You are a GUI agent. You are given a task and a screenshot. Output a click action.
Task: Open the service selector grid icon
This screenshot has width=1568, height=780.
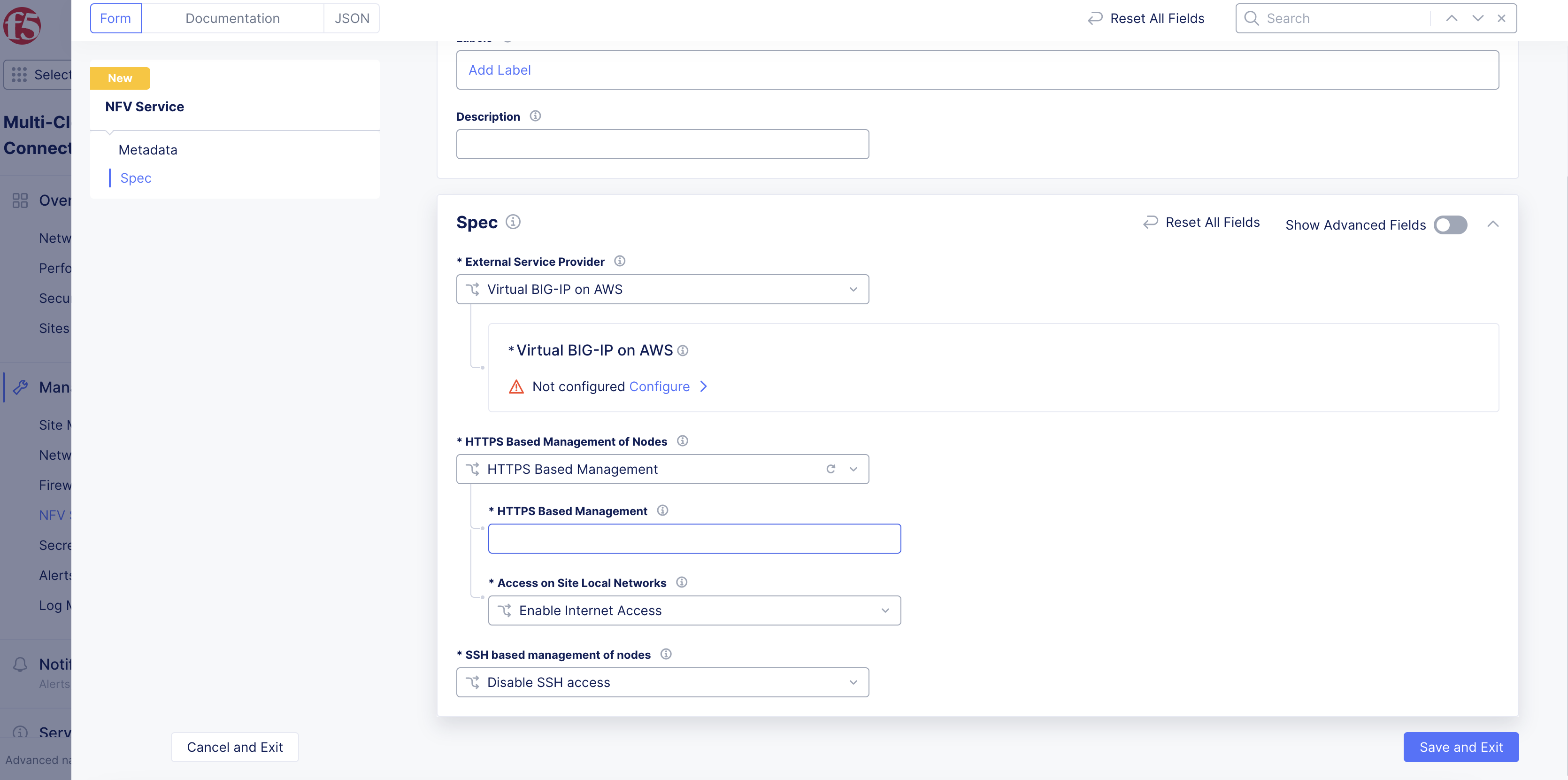tap(19, 74)
